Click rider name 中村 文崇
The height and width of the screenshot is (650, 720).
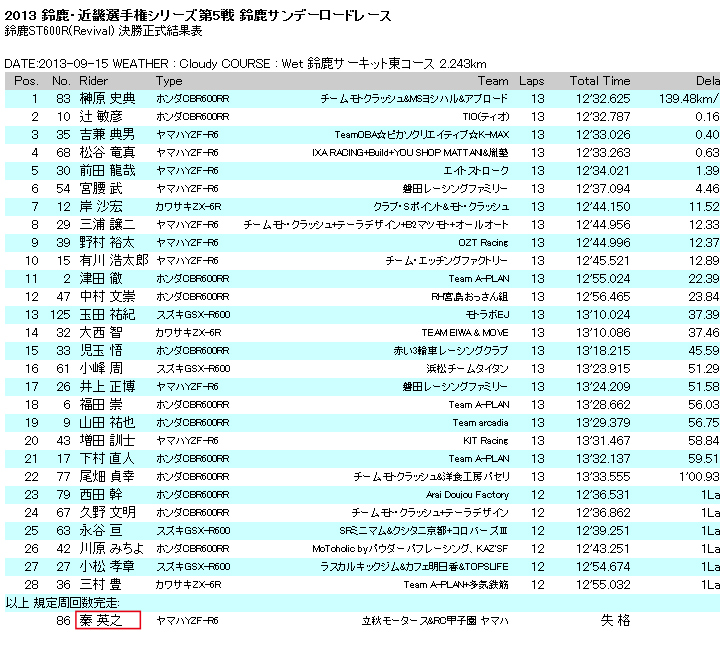[107, 296]
